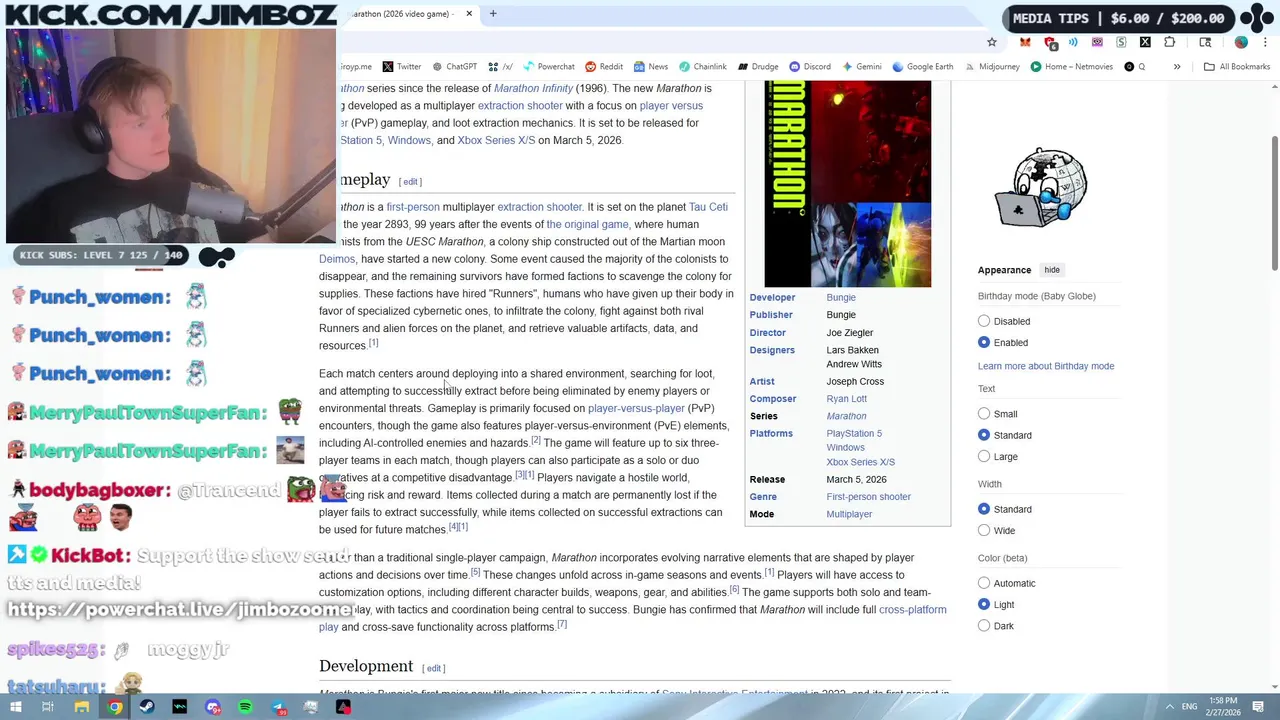Open the Midjourney bookmark
Image resolution: width=1280 pixels, height=720 pixels.
click(x=992, y=67)
